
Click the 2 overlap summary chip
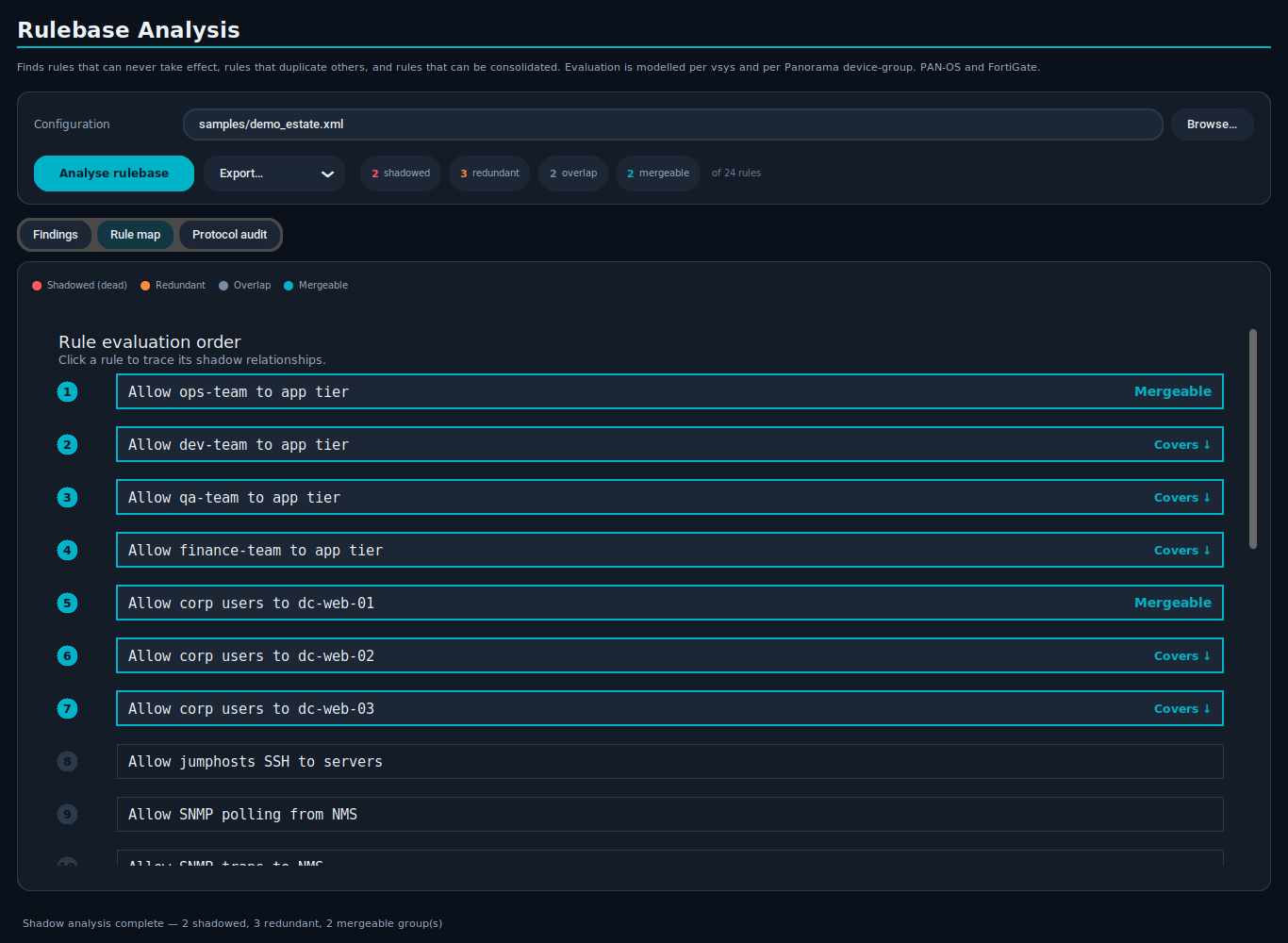pos(573,174)
